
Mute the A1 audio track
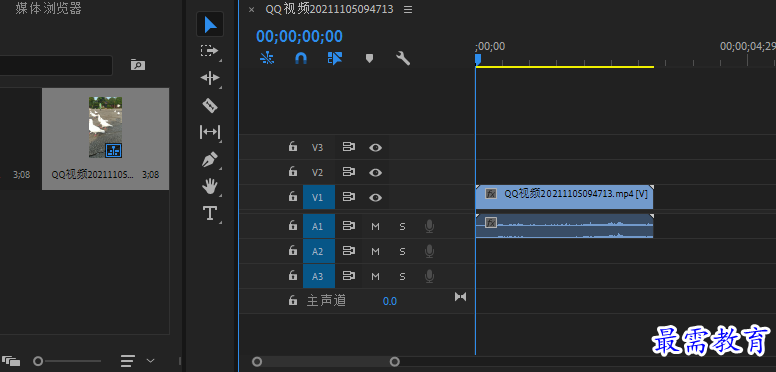pyautogui.click(x=376, y=227)
